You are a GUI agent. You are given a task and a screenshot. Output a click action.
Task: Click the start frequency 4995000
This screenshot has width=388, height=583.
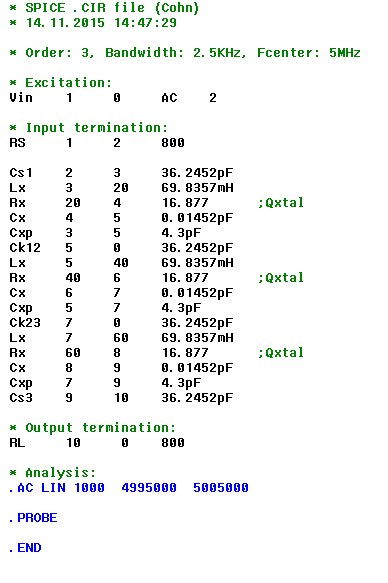(149, 488)
